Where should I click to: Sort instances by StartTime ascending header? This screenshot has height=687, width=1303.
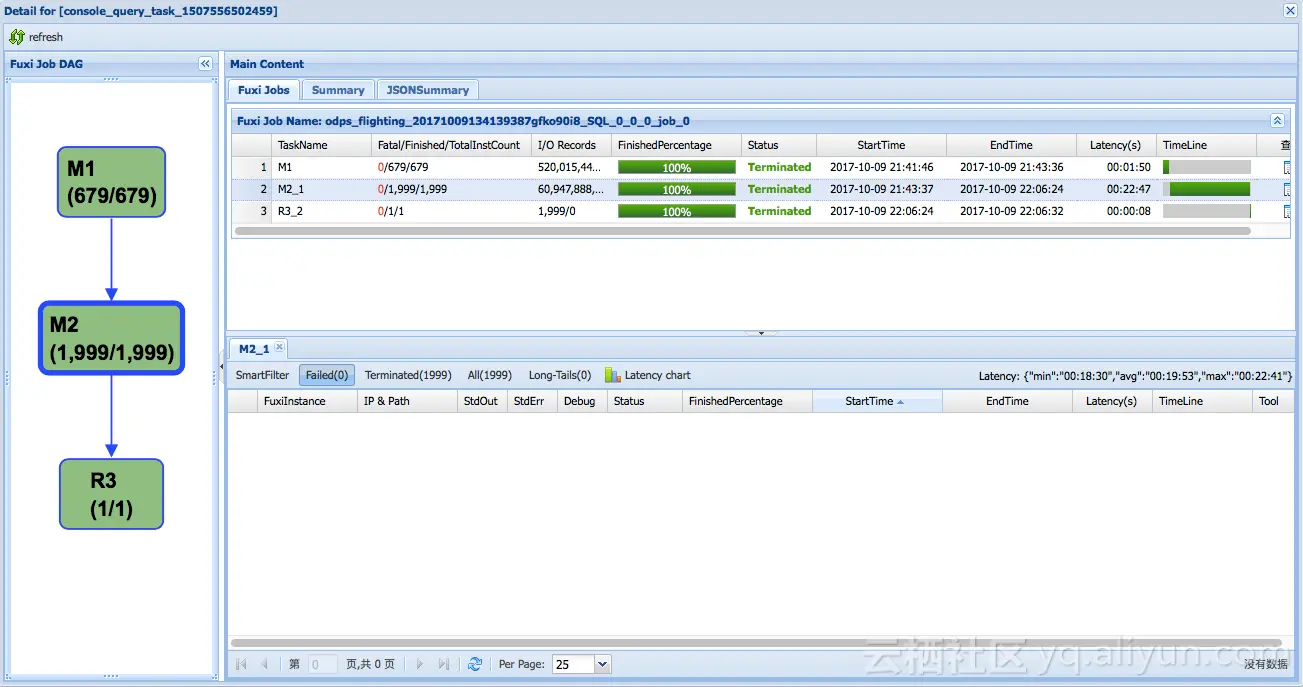877,401
